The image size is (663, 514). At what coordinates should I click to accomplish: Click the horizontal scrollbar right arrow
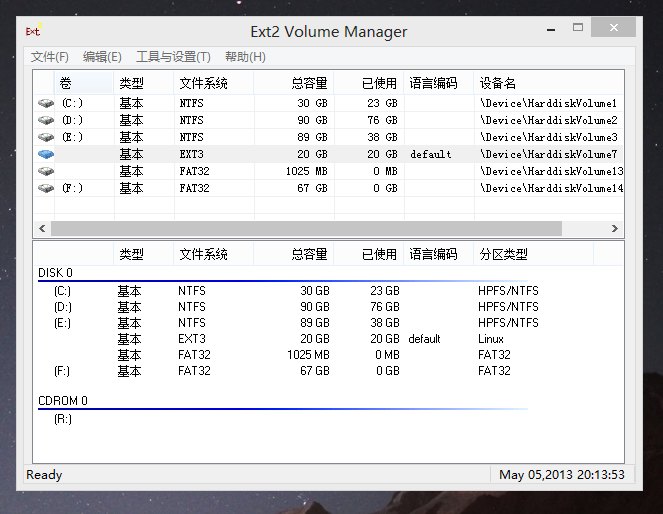pos(615,229)
